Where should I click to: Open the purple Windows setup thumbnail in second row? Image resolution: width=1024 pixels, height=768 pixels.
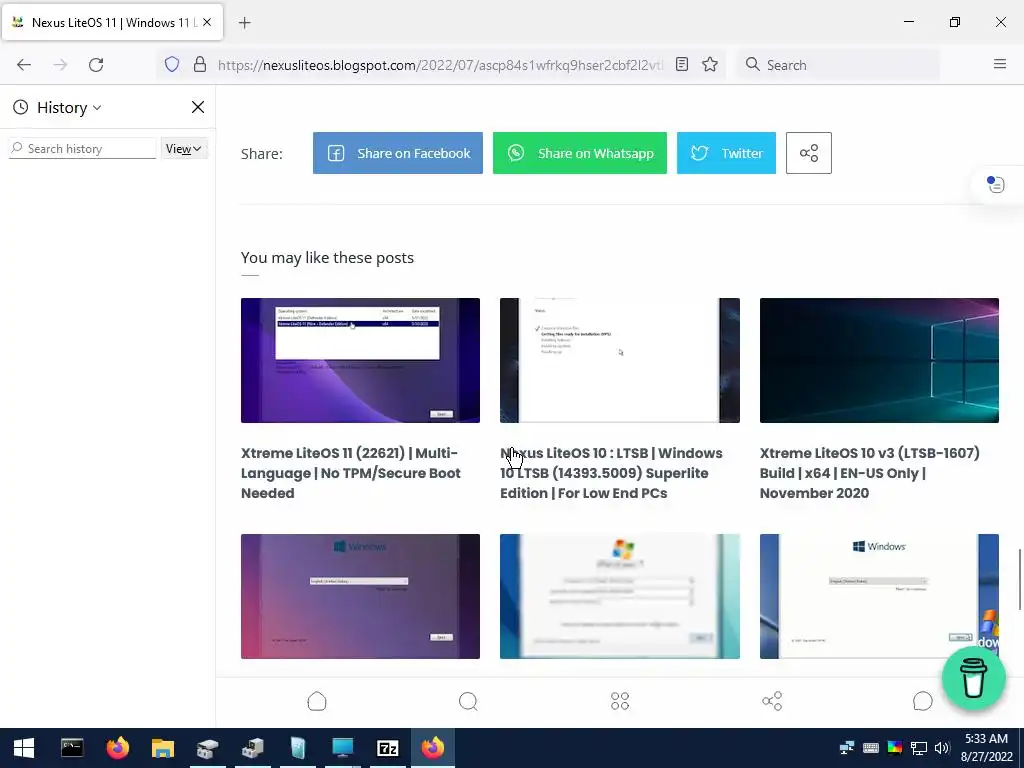[x=360, y=596]
